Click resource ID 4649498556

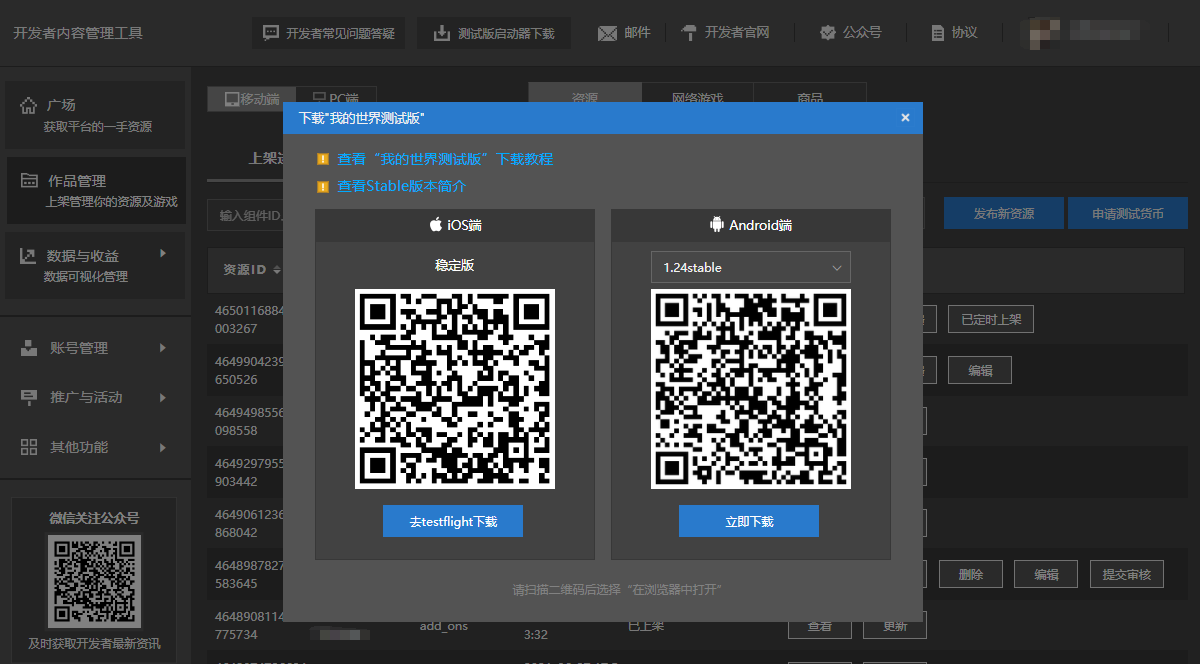click(249, 421)
